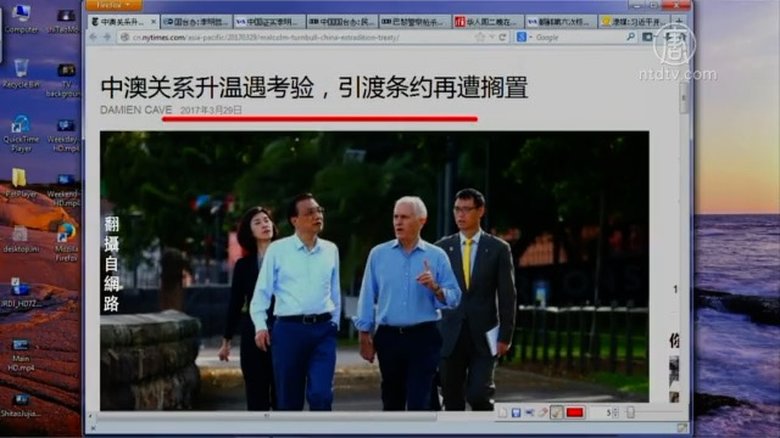Click the blue floppy disk save icon
The width and height of the screenshot is (780, 438).
pyautogui.click(x=516, y=412)
